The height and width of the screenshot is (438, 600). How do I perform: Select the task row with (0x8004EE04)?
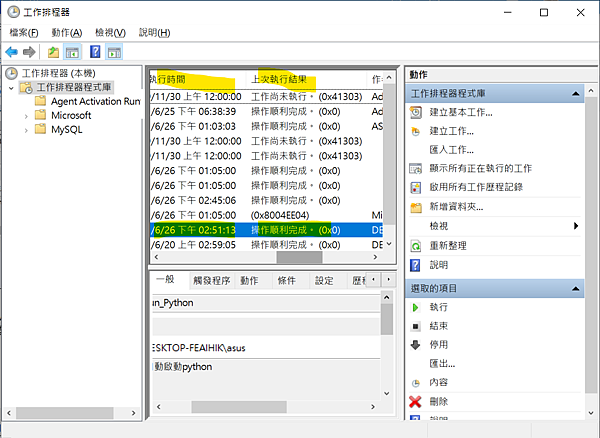tap(267, 215)
